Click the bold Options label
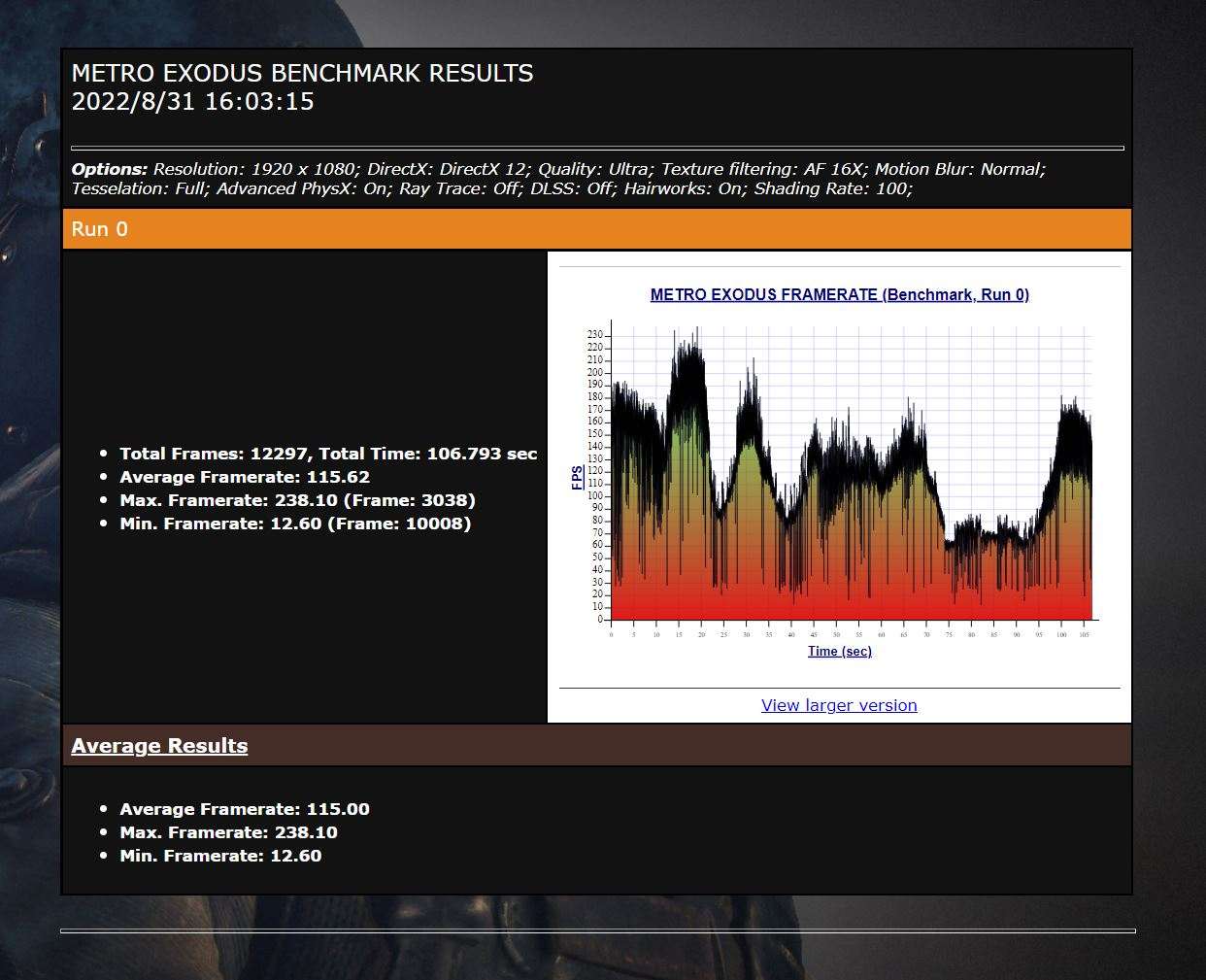1206x980 pixels. click(x=109, y=169)
